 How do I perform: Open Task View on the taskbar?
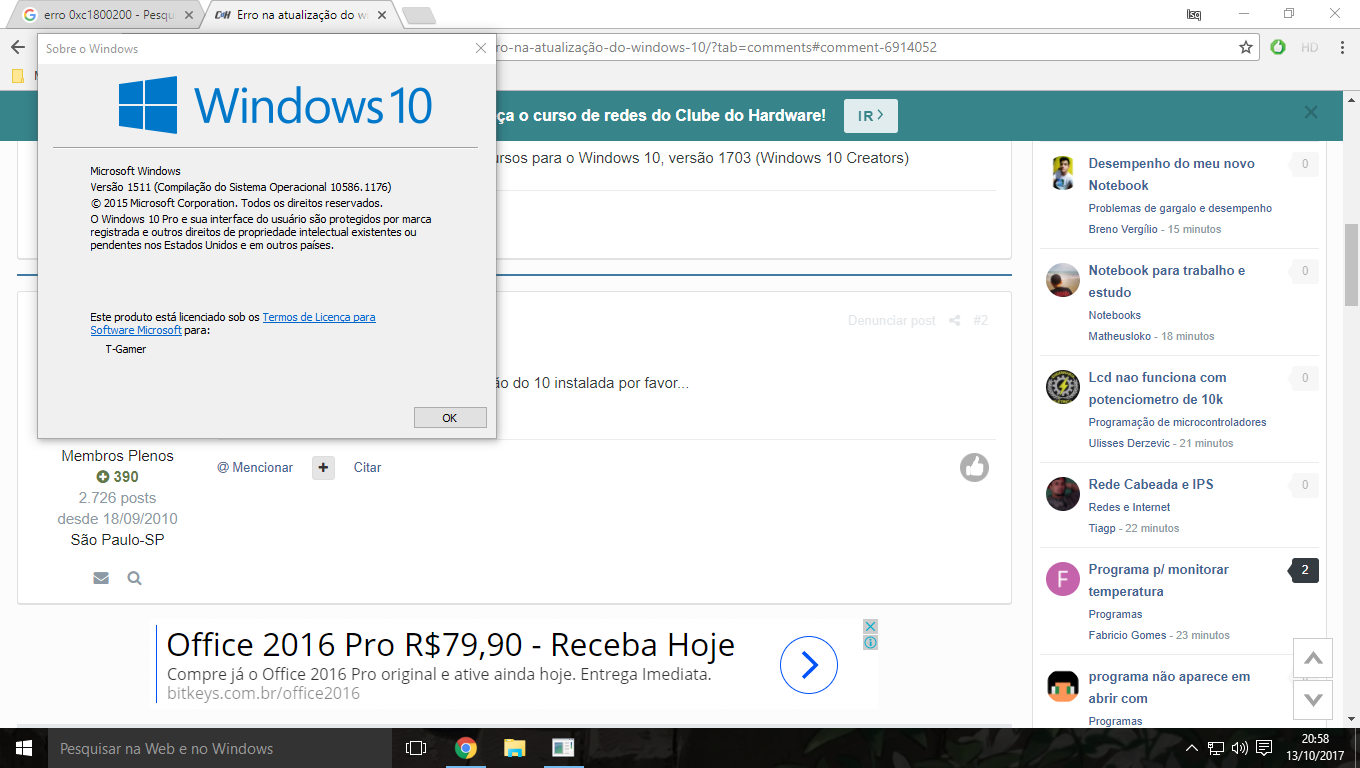tap(416, 748)
